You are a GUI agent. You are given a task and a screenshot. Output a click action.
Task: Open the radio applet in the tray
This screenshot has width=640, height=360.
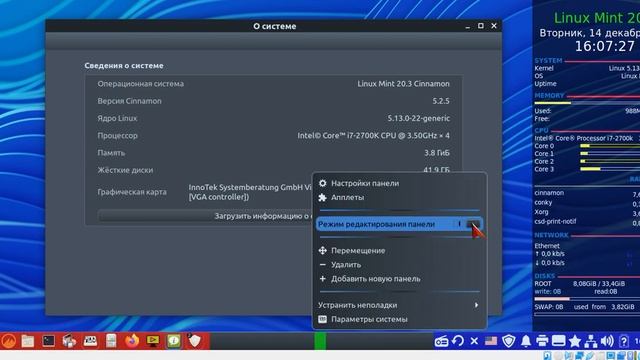pos(441,341)
